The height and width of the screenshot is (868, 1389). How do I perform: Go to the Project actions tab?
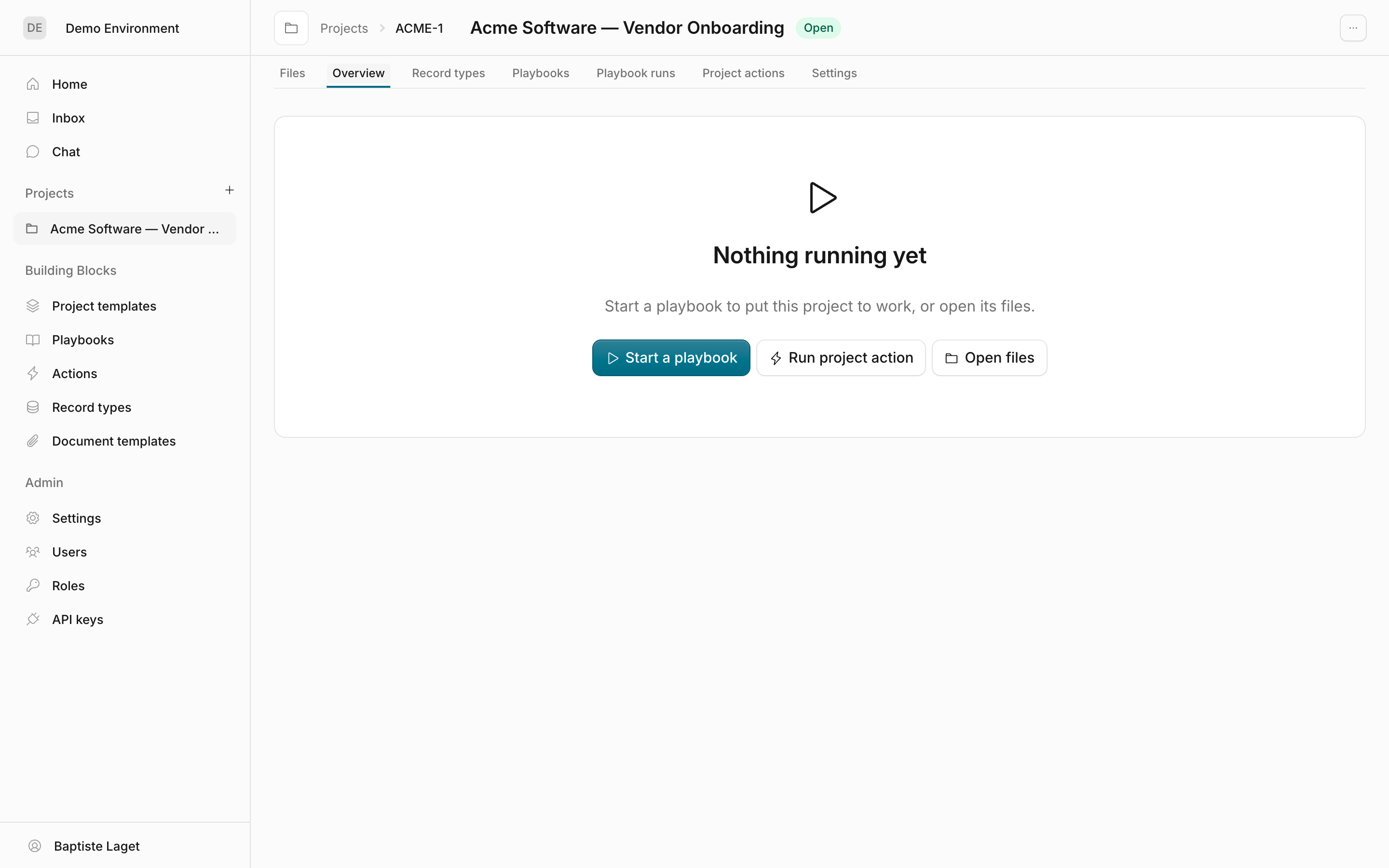pos(743,73)
